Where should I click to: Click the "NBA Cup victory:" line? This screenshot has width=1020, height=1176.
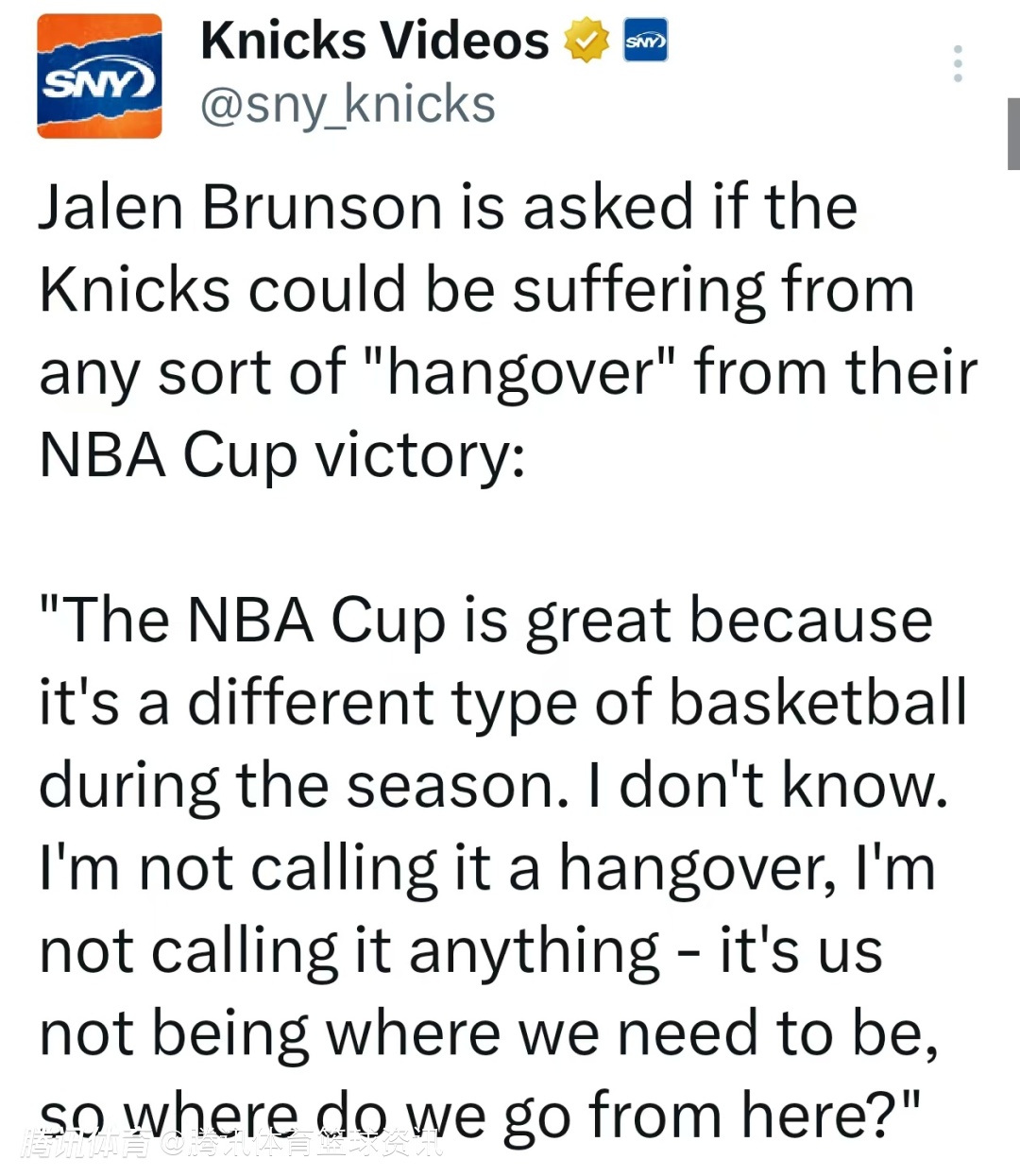tap(281, 454)
